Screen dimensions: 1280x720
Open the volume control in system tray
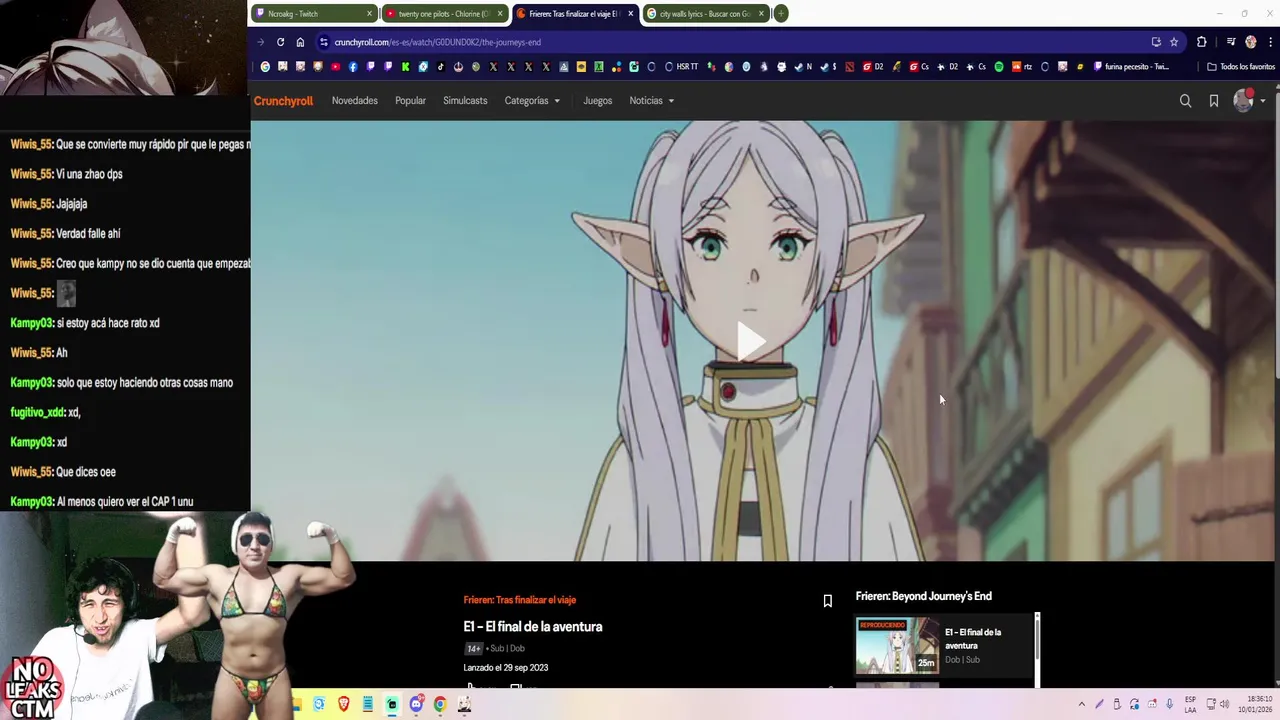(x=1225, y=704)
